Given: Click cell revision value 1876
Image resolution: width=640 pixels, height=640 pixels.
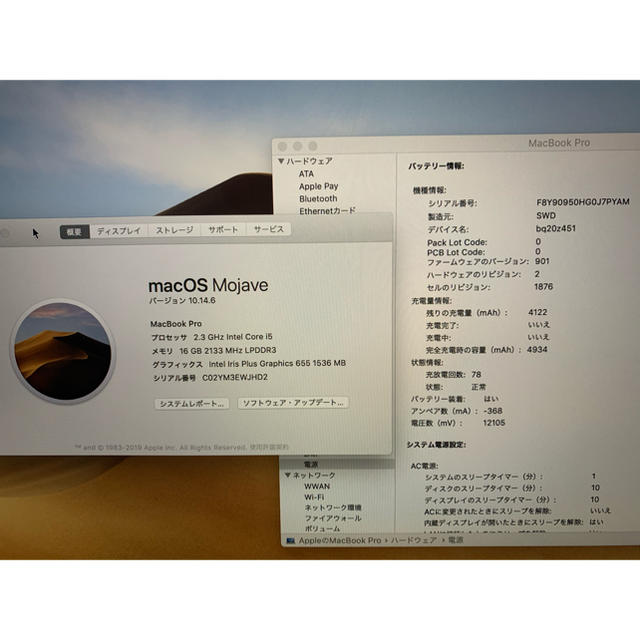Looking at the screenshot, I should (544, 287).
